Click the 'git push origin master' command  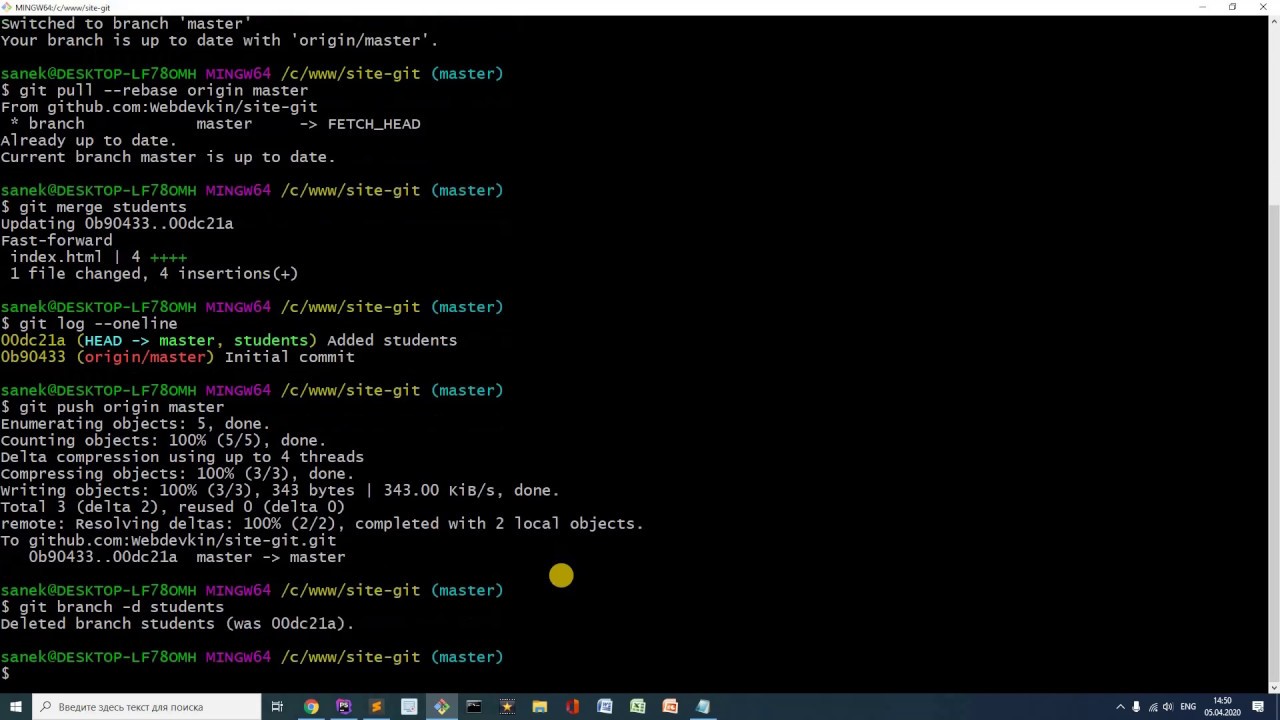[x=122, y=407]
